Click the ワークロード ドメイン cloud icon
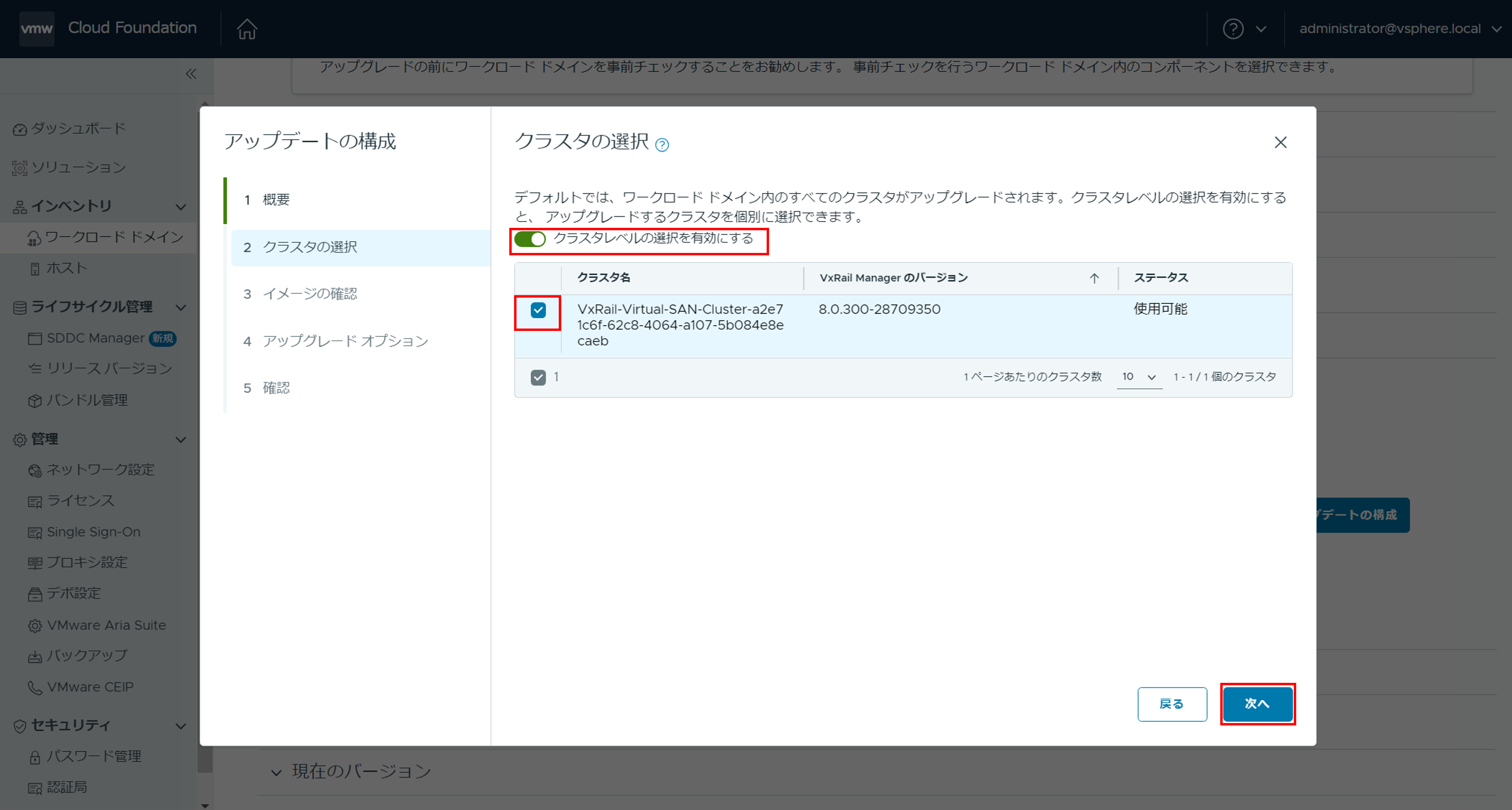The width and height of the screenshot is (1512, 810). [34, 238]
